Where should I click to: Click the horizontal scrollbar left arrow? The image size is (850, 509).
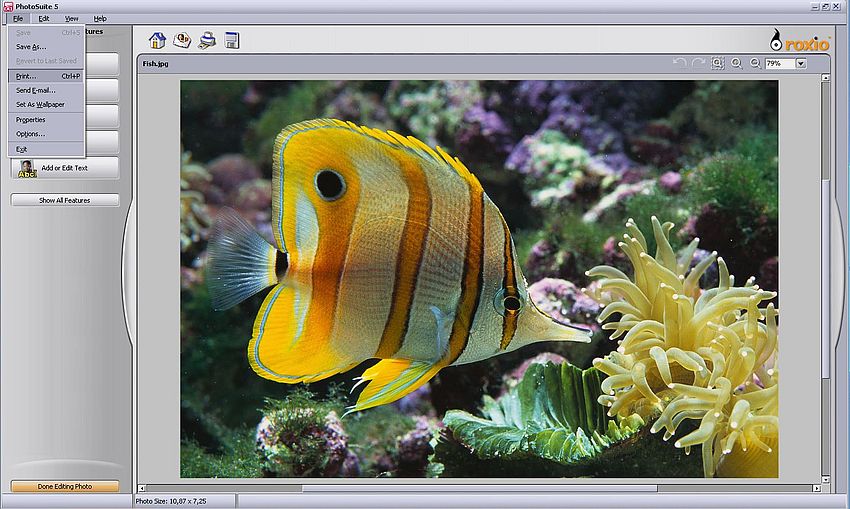click(x=141, y=488)
